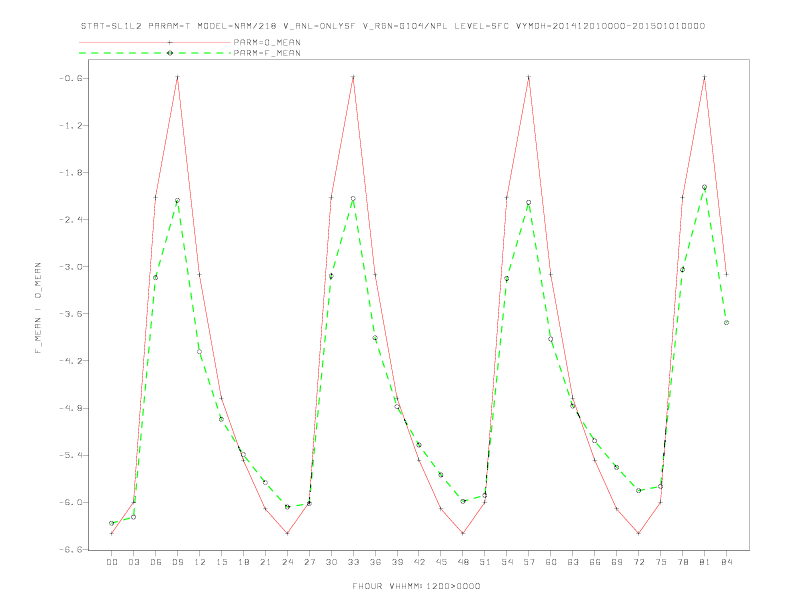
Task: Select the green F_MEAN circle marker at hour 72
Action: (638, 490)
